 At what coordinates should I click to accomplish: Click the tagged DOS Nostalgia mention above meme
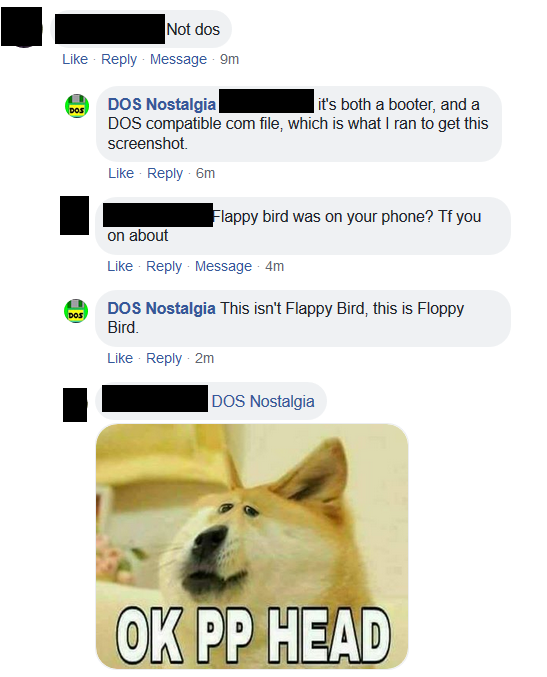[x=263, y=402]
